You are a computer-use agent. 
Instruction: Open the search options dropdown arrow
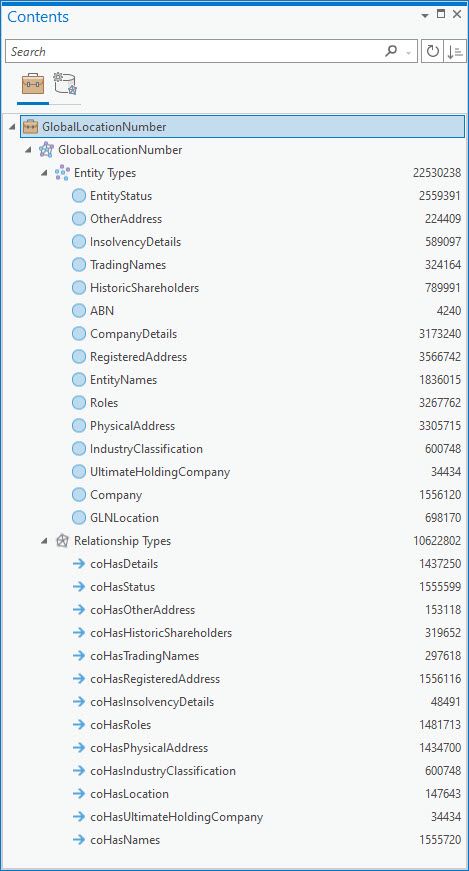pos(409,53)
